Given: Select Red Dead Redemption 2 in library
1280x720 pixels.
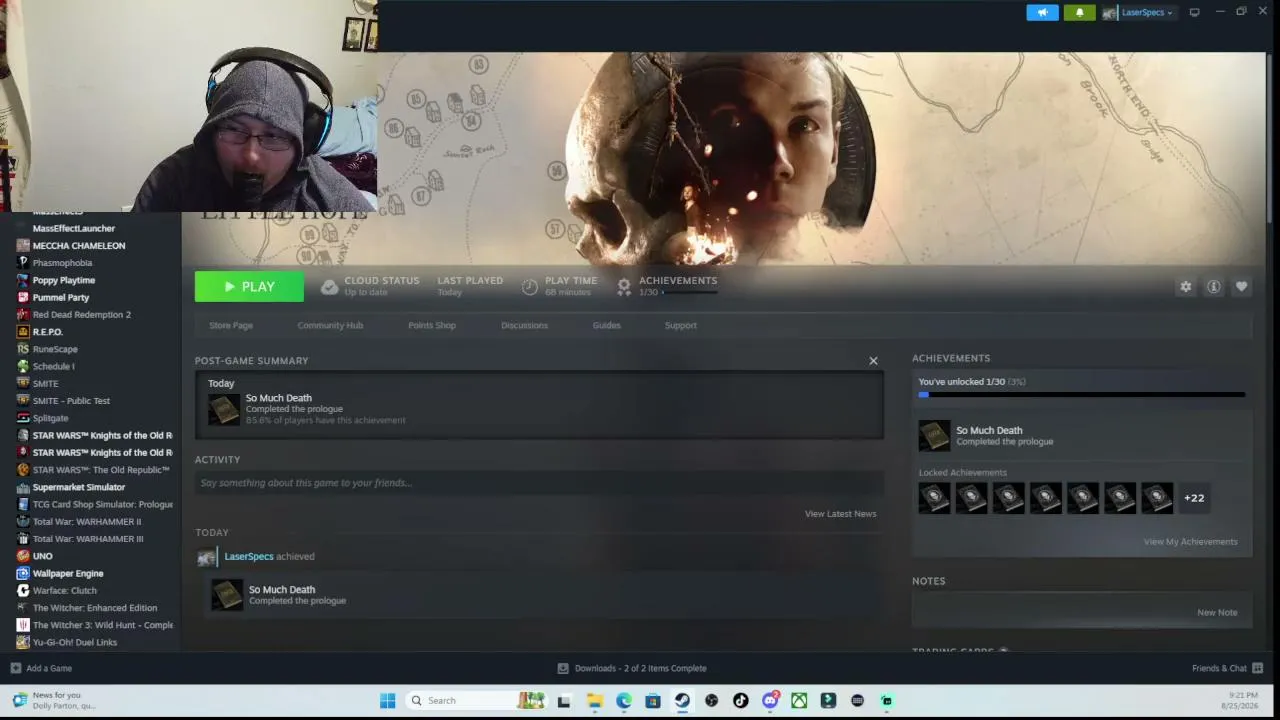Looking at the screenshot, I should tap(81, 315).
